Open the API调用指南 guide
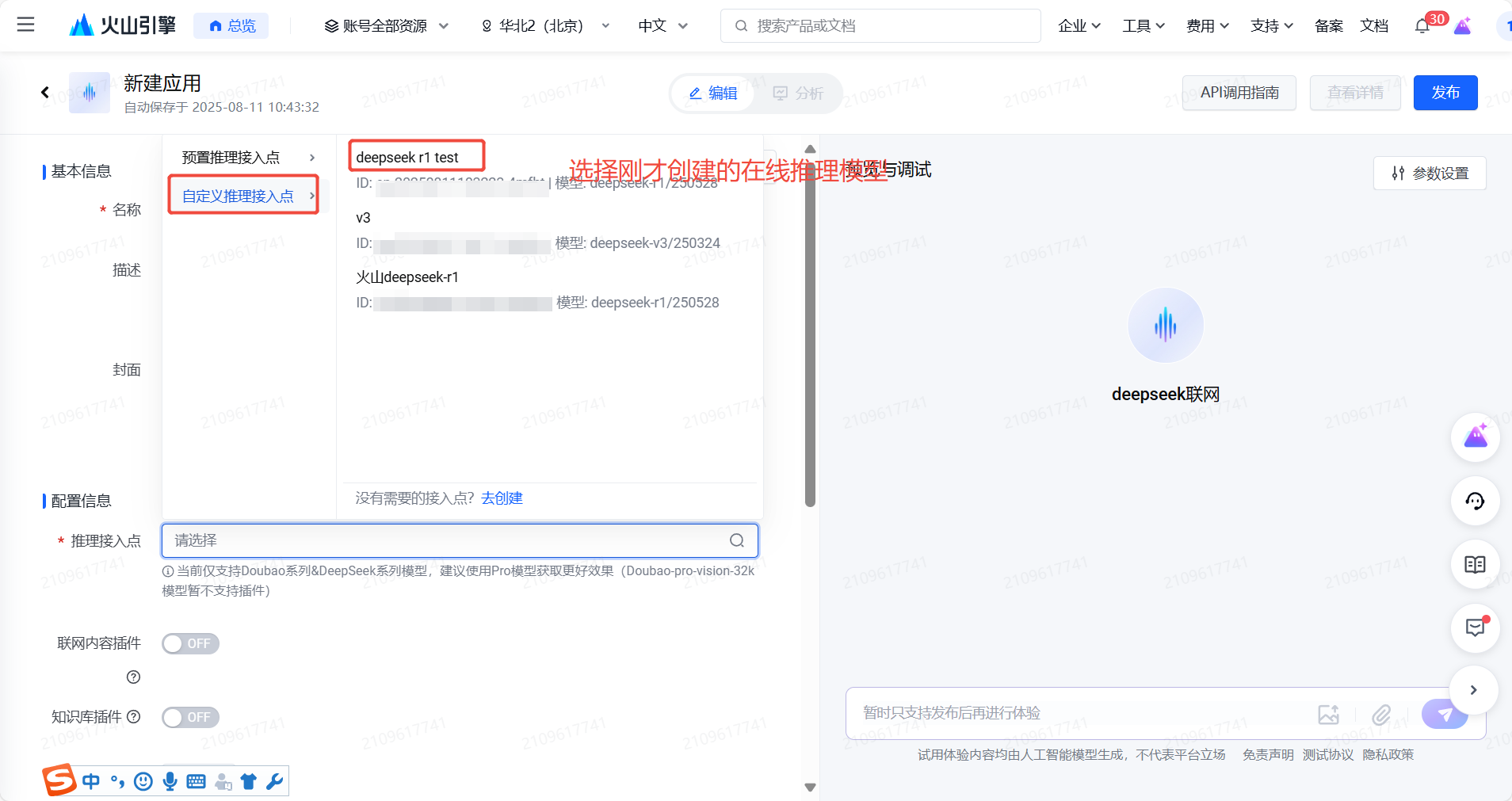1512x801 pixels. 1239,93
